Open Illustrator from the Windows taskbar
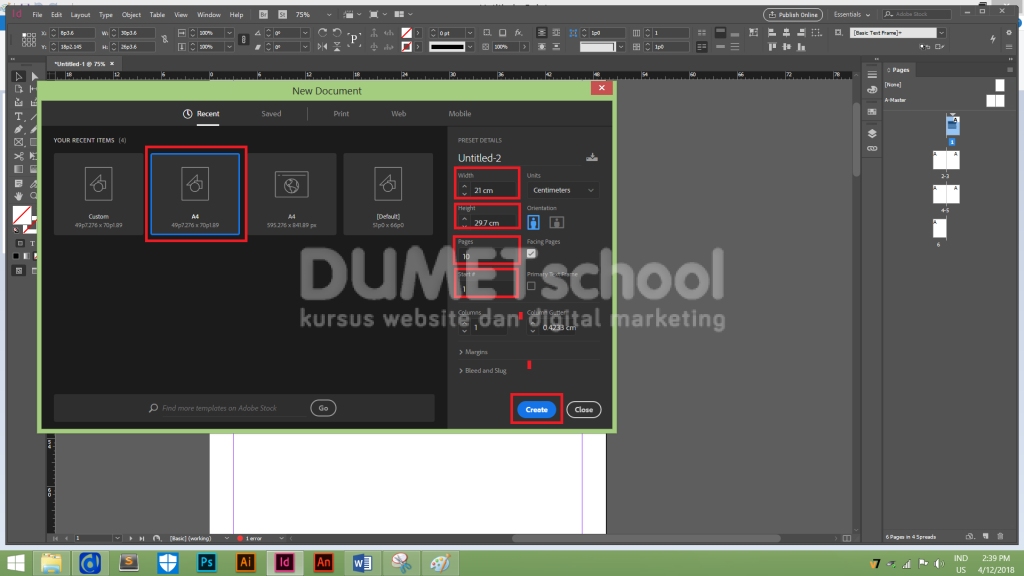Viewport: 1024px width, 576px height. click(246, 562)
